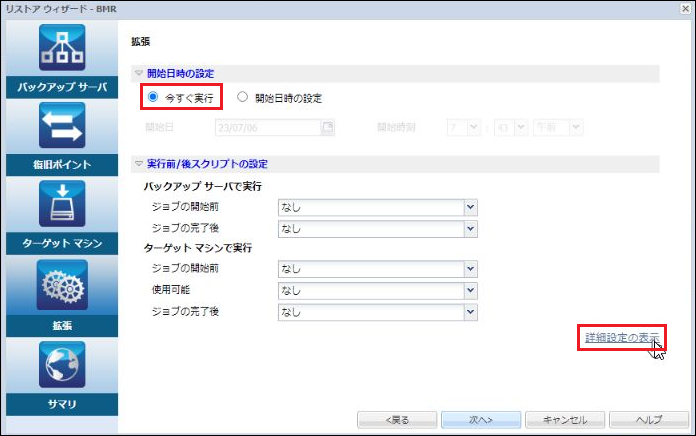Open the サマリ globe icon
The width and height of the screenshot is (696, 436).
pyautogui.click(x=62, y=365)
